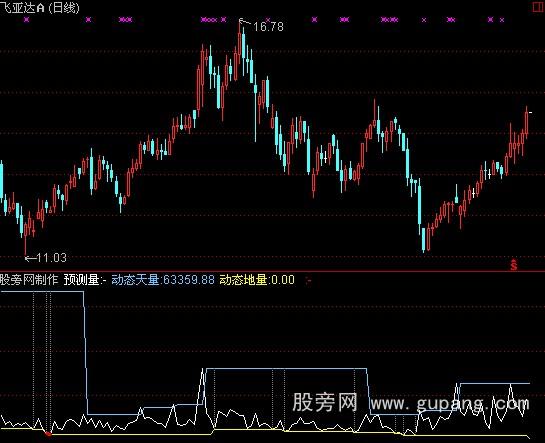Click the red dot marker in volume indicator
The width and height of the screenshot is (545, 443).
(48, 433)
